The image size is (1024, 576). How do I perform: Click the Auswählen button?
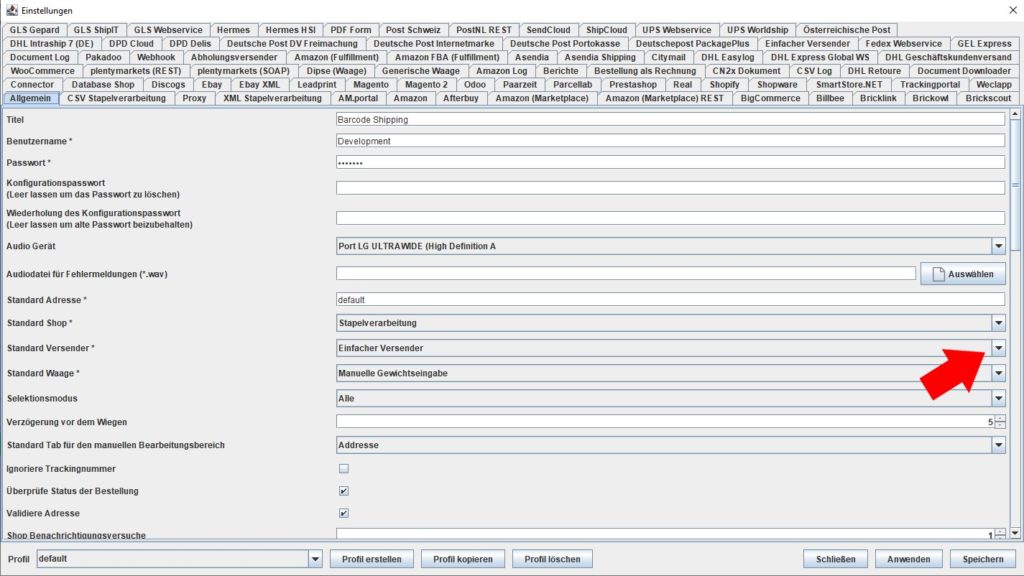click(963, 274)
